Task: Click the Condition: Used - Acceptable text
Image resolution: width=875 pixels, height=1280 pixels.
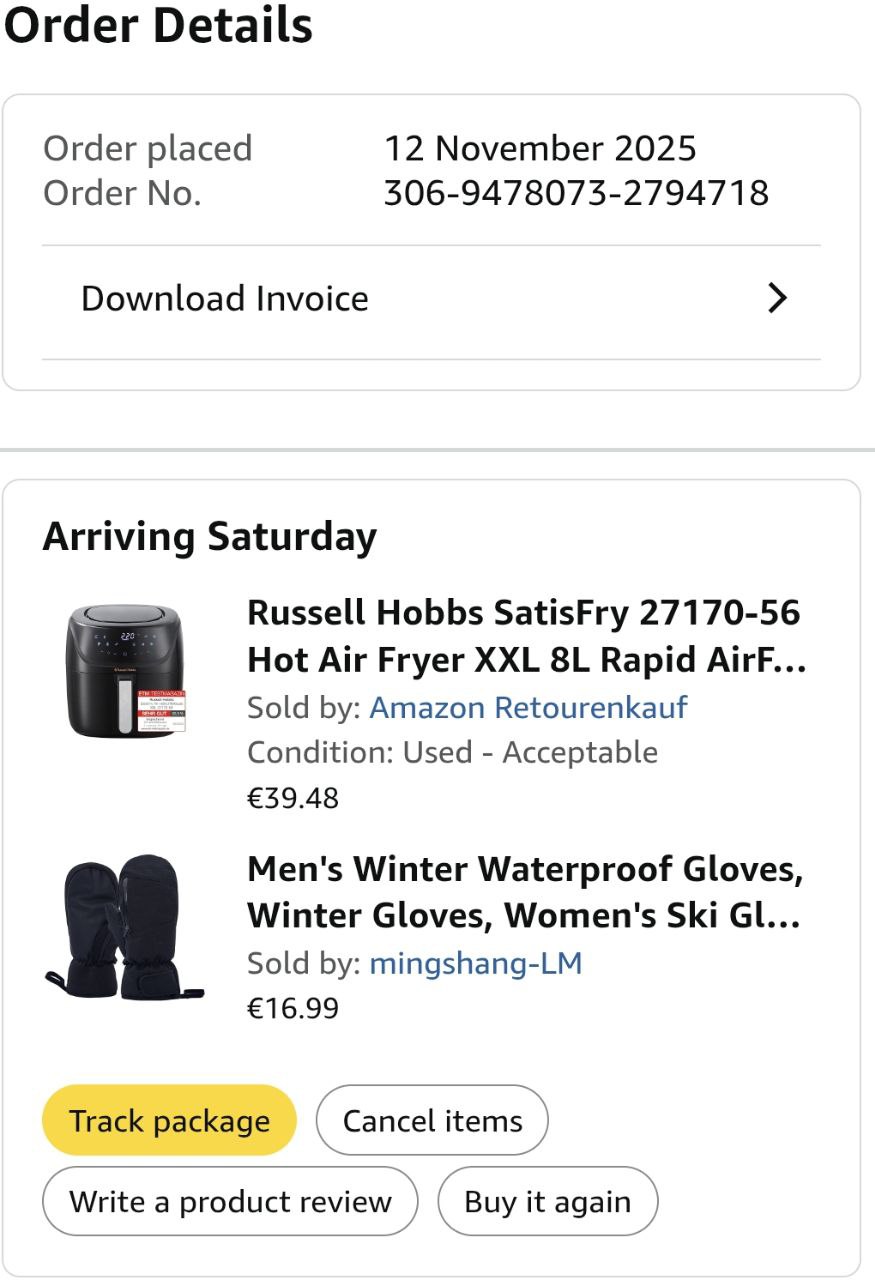Action: coord(452,752)
